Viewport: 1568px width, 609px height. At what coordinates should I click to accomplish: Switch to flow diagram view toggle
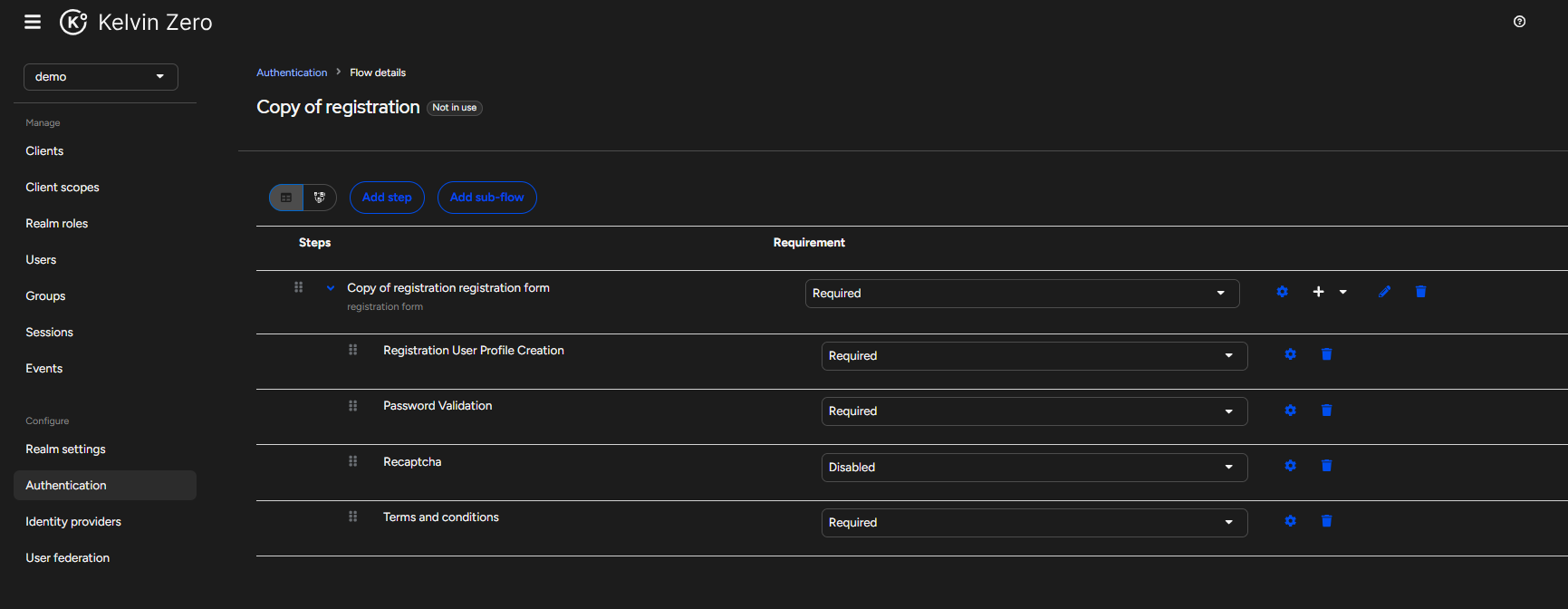pyautogui.click(x=320, y=198)
